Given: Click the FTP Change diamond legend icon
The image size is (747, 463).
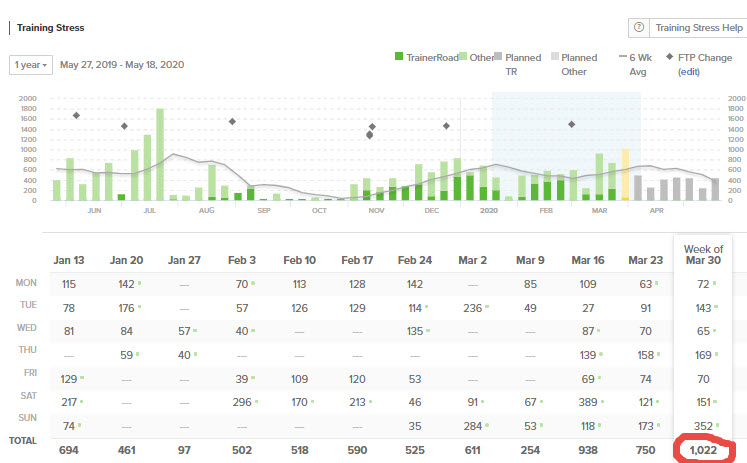Looking at the screenshot, I should tap(669, 56).
